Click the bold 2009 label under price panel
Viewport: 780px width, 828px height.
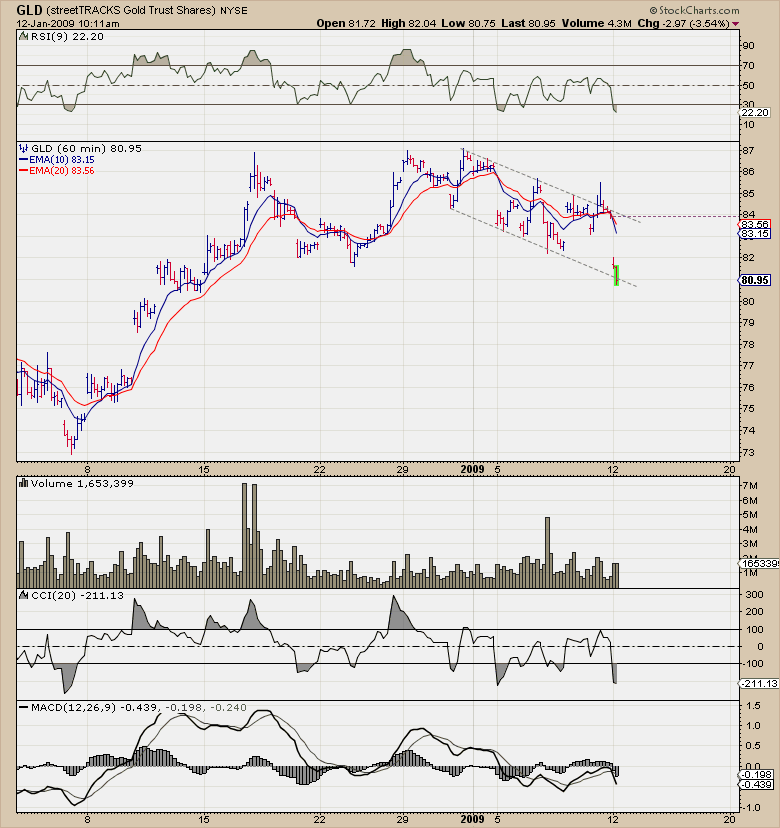click(472, 469)
